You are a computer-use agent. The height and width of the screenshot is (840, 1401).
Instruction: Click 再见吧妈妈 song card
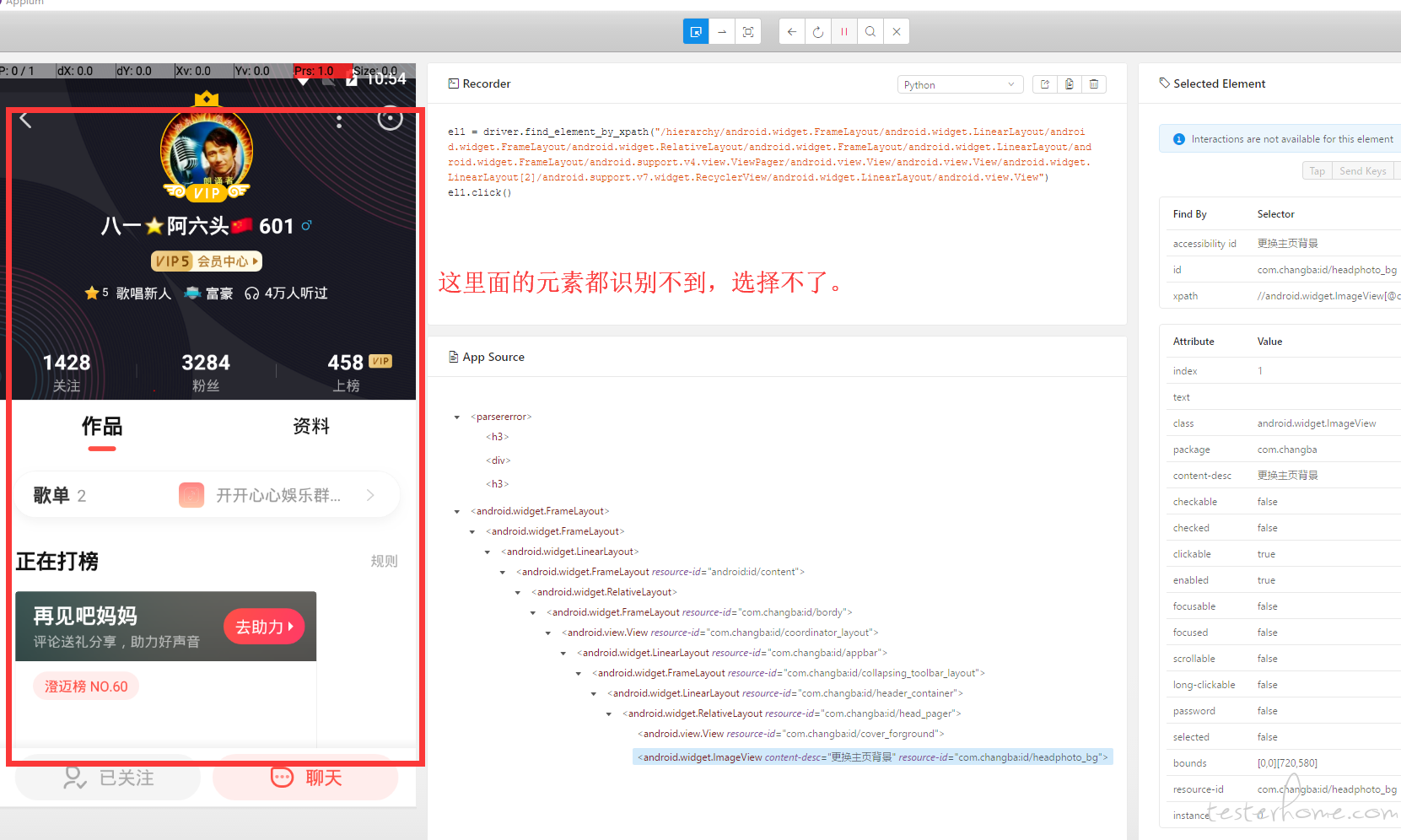click(x=165, y=627)
